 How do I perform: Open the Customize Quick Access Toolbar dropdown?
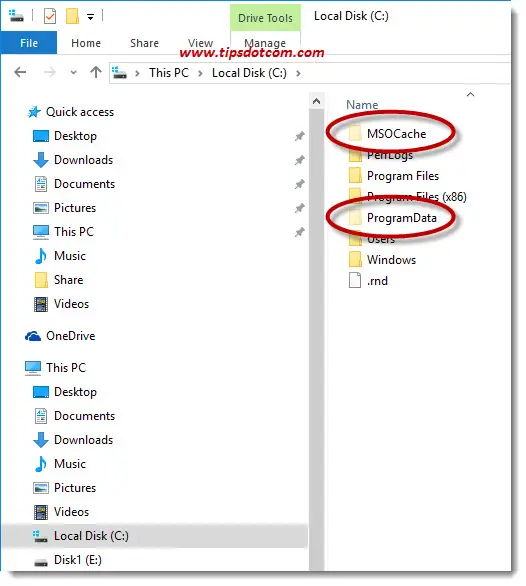click(x=90, y=17)
